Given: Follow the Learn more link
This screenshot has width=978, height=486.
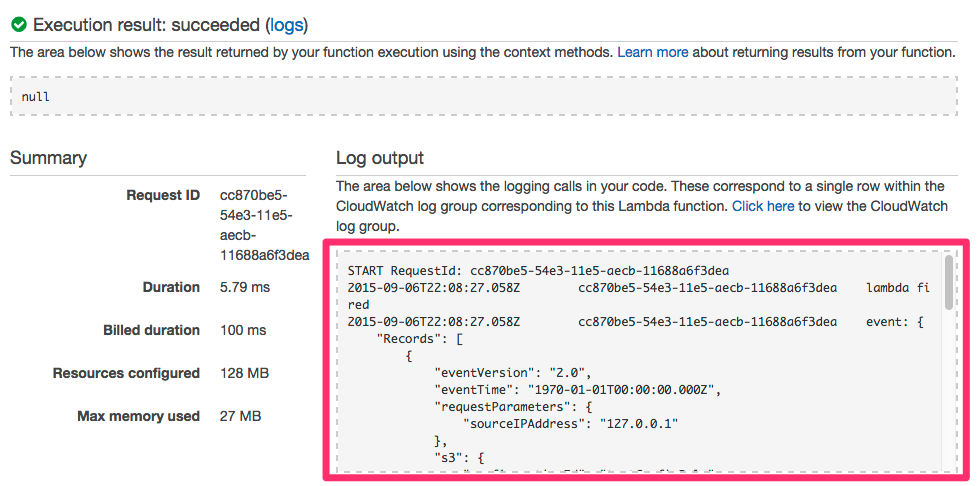Looking at the screenshot, I should [652, 52].
